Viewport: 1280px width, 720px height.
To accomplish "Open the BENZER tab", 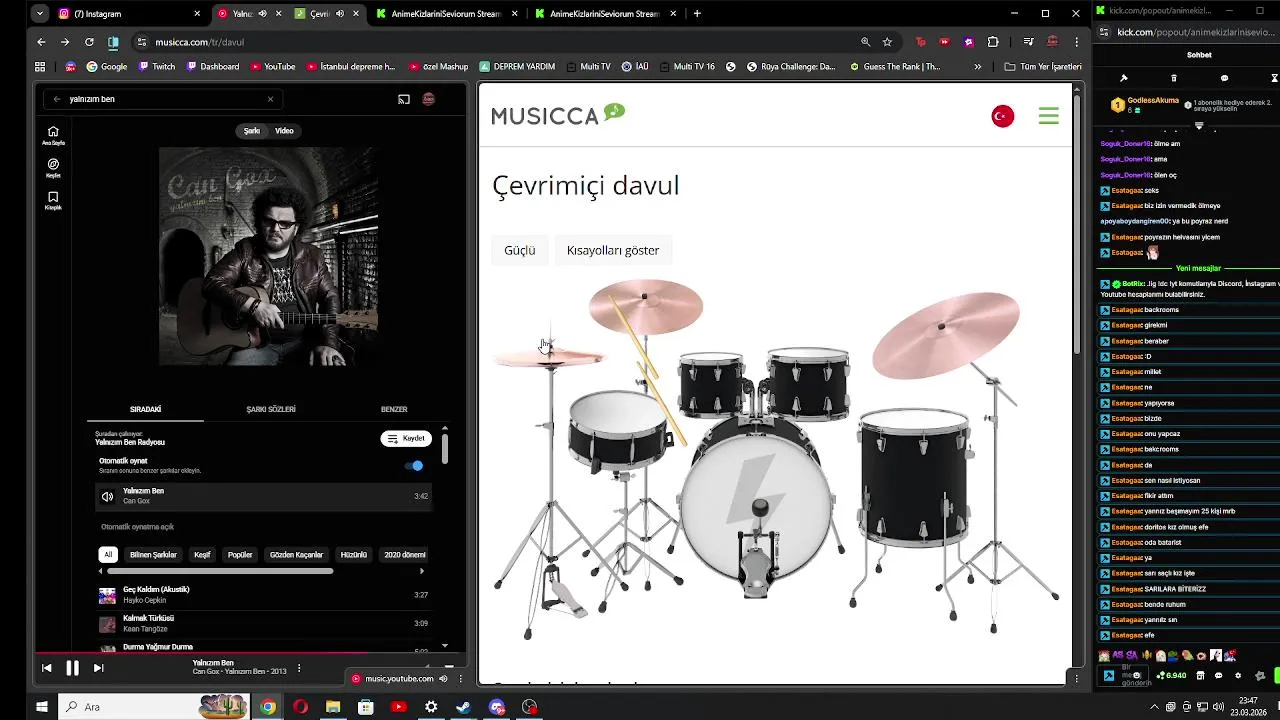I will tap(394, 409).
